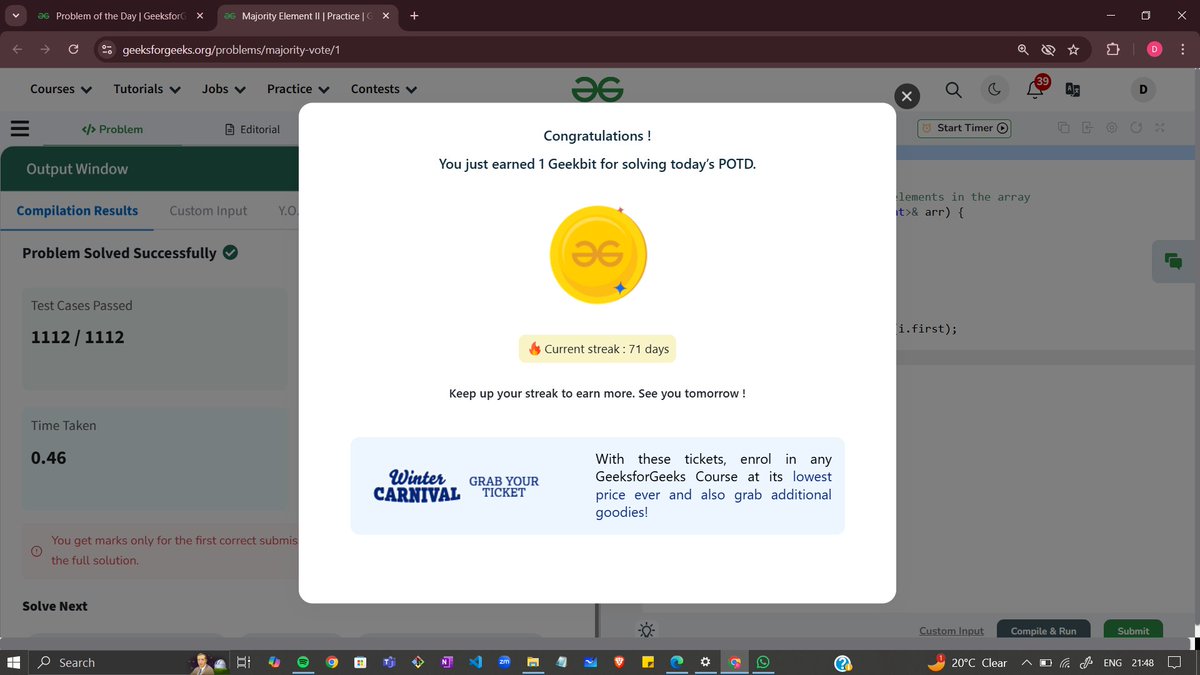
Task: Toggle fullscreen editor icon
Action: click(x=1160, y=128)
